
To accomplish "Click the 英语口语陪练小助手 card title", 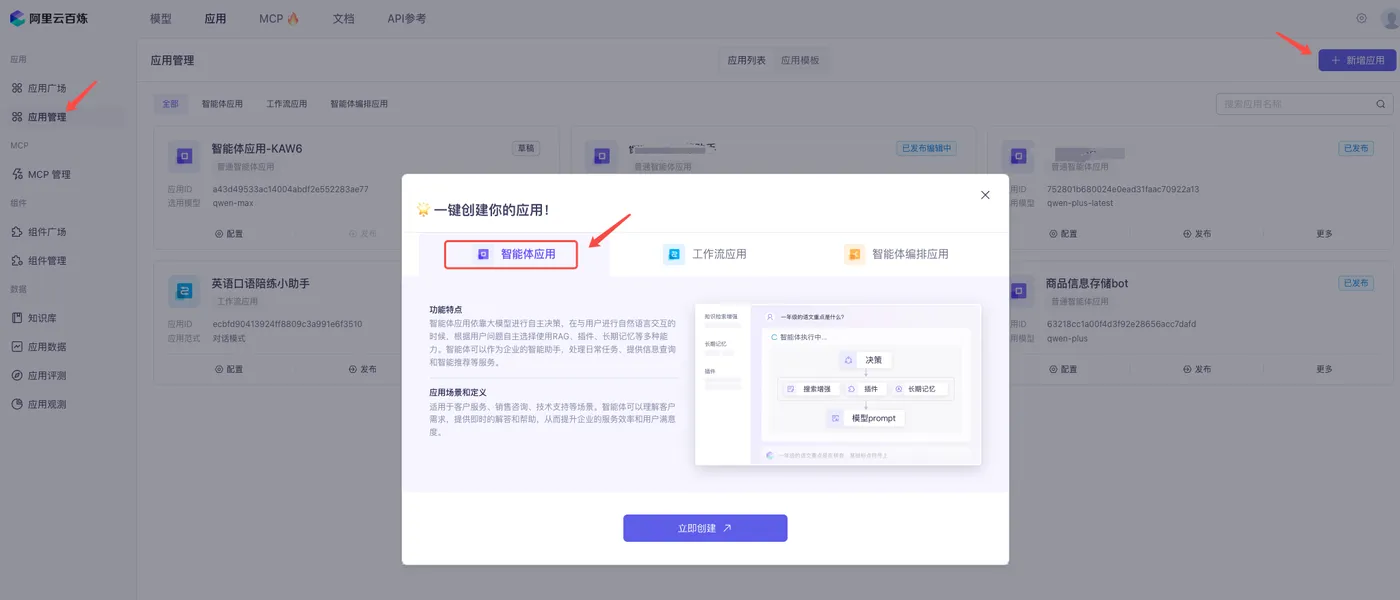I will click(261, 283).
